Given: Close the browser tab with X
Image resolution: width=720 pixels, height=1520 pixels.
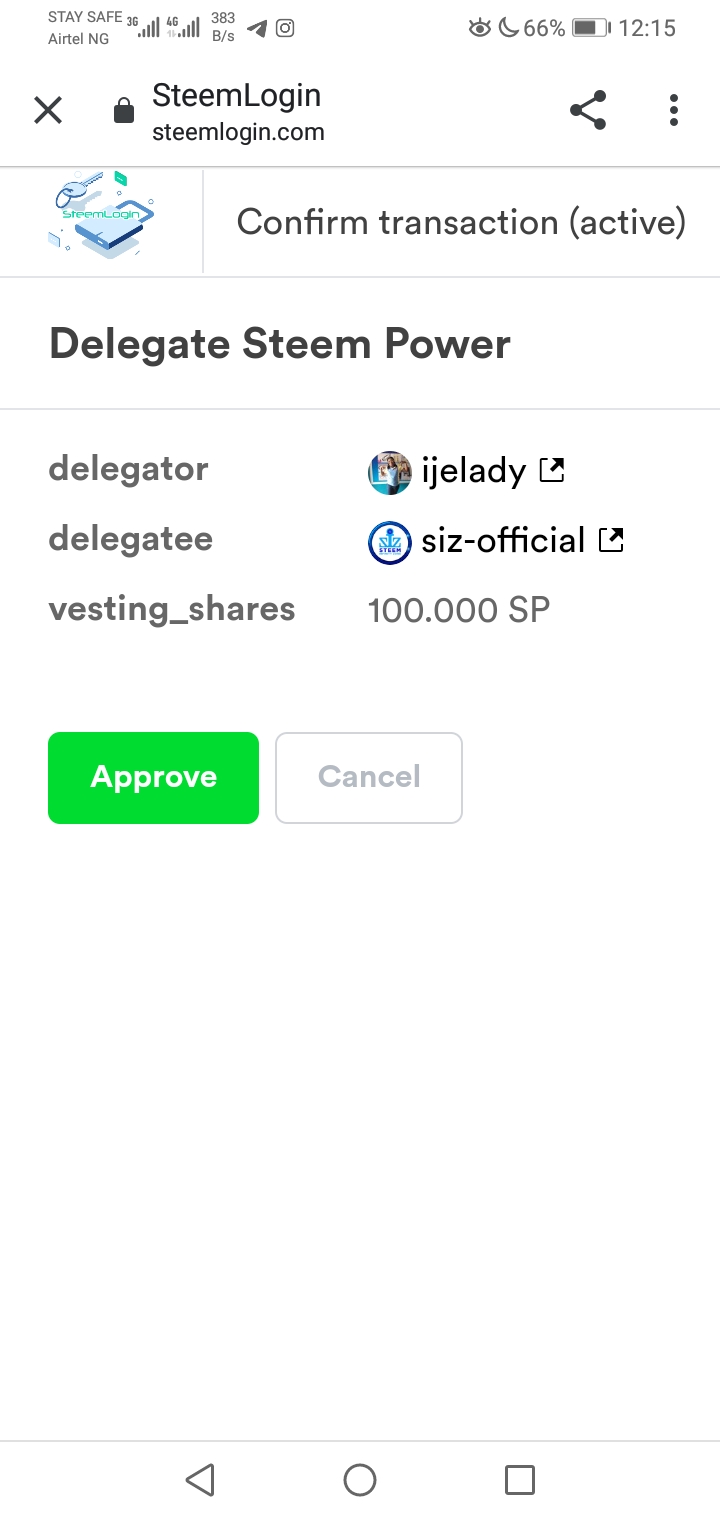Looking at the screenshot, I should coord(48,110).
